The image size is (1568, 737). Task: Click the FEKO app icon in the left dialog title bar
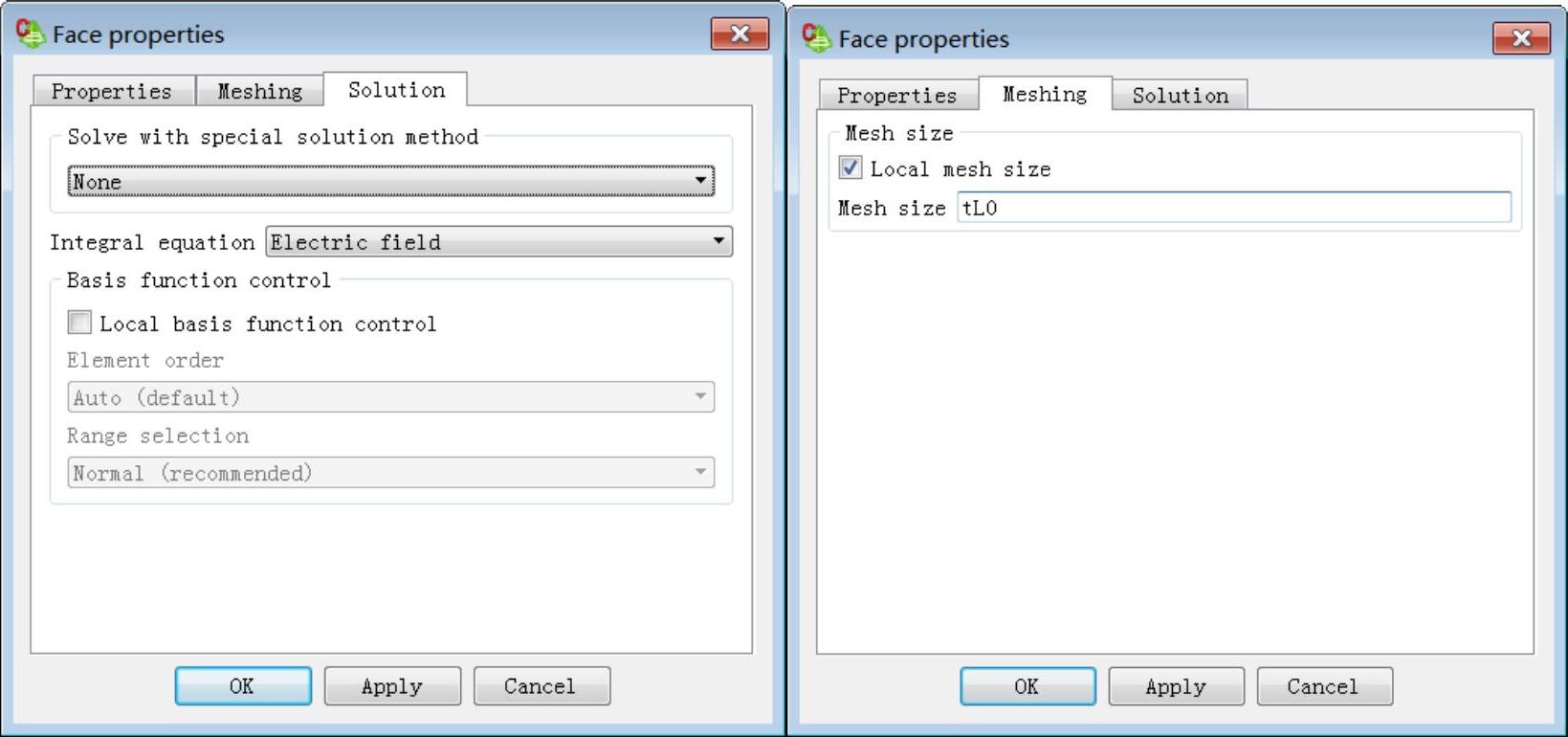coord(31,33)
